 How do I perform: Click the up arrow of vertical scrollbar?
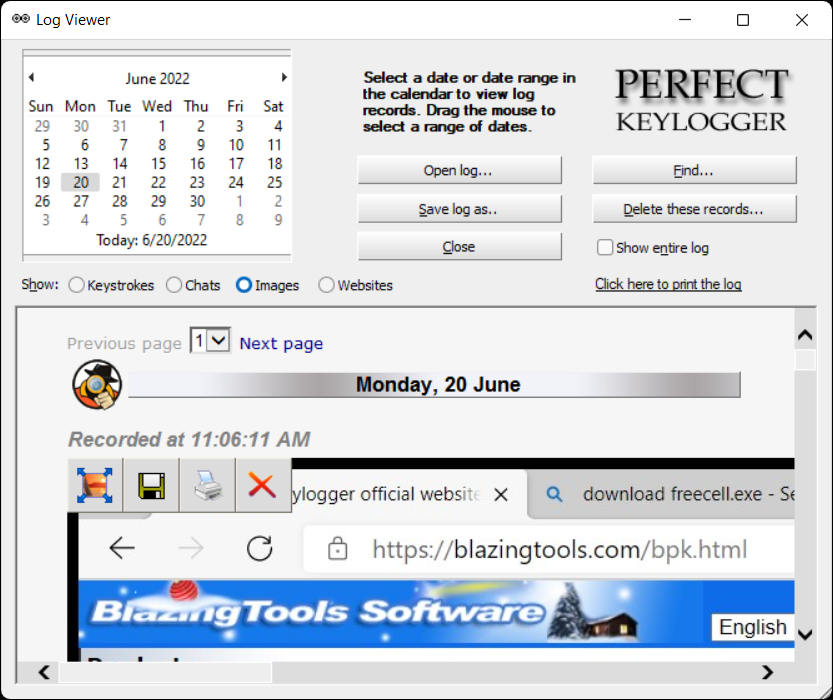pyautogui.click(x=805, y=335)
